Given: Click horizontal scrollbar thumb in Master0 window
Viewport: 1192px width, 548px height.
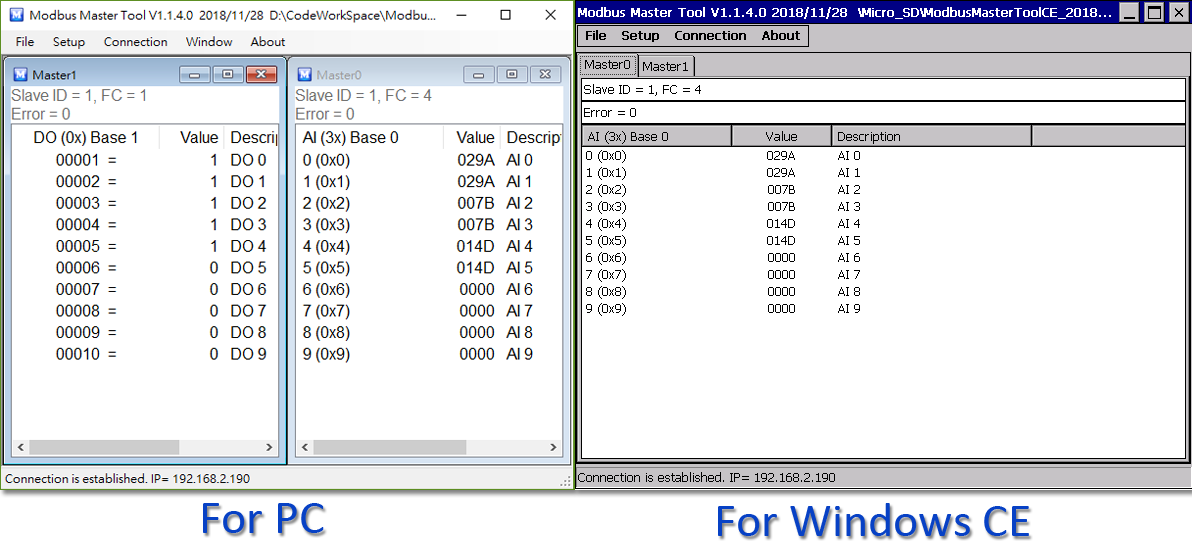Looking at the screenshot, I should coord(388,447).
